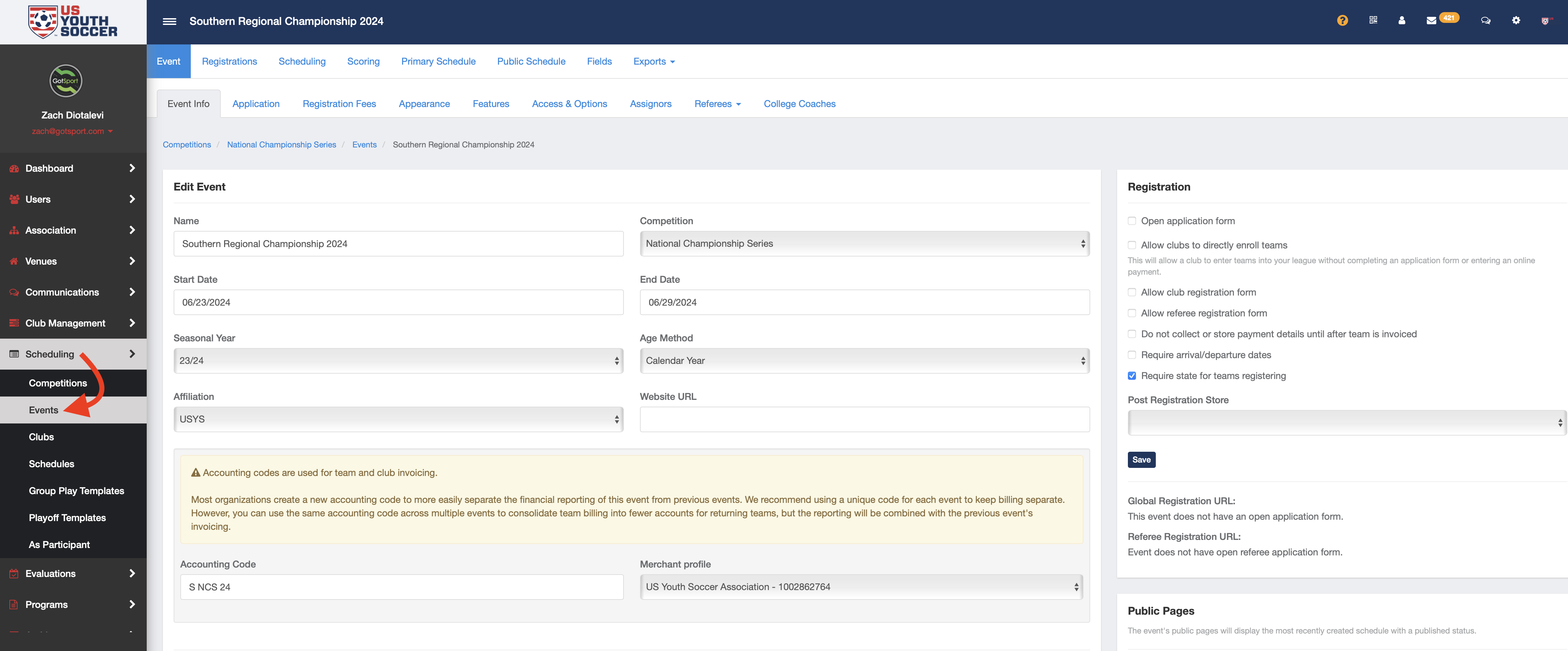Screen dimensions: 1568x651
Task: Click the Club Management list icon
Action: coord(14,323)
